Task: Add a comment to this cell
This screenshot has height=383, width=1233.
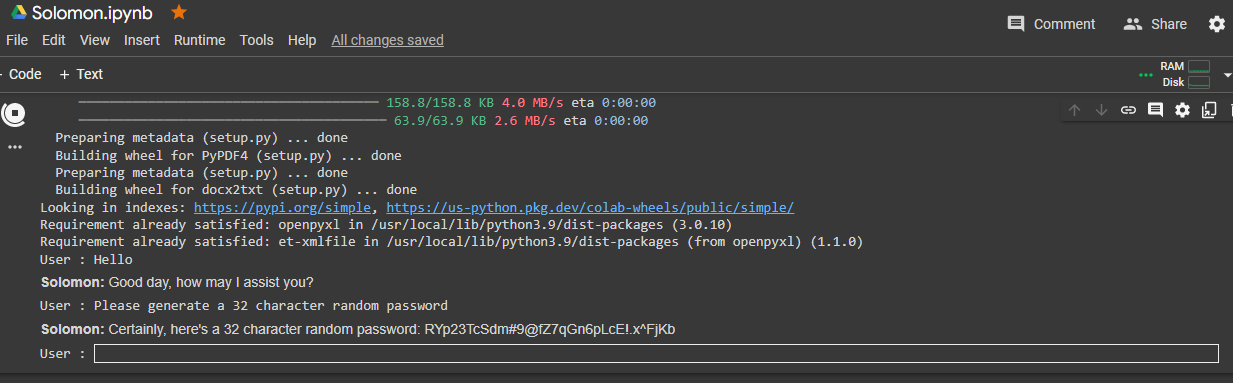Action: click(x=1155, y=110)
